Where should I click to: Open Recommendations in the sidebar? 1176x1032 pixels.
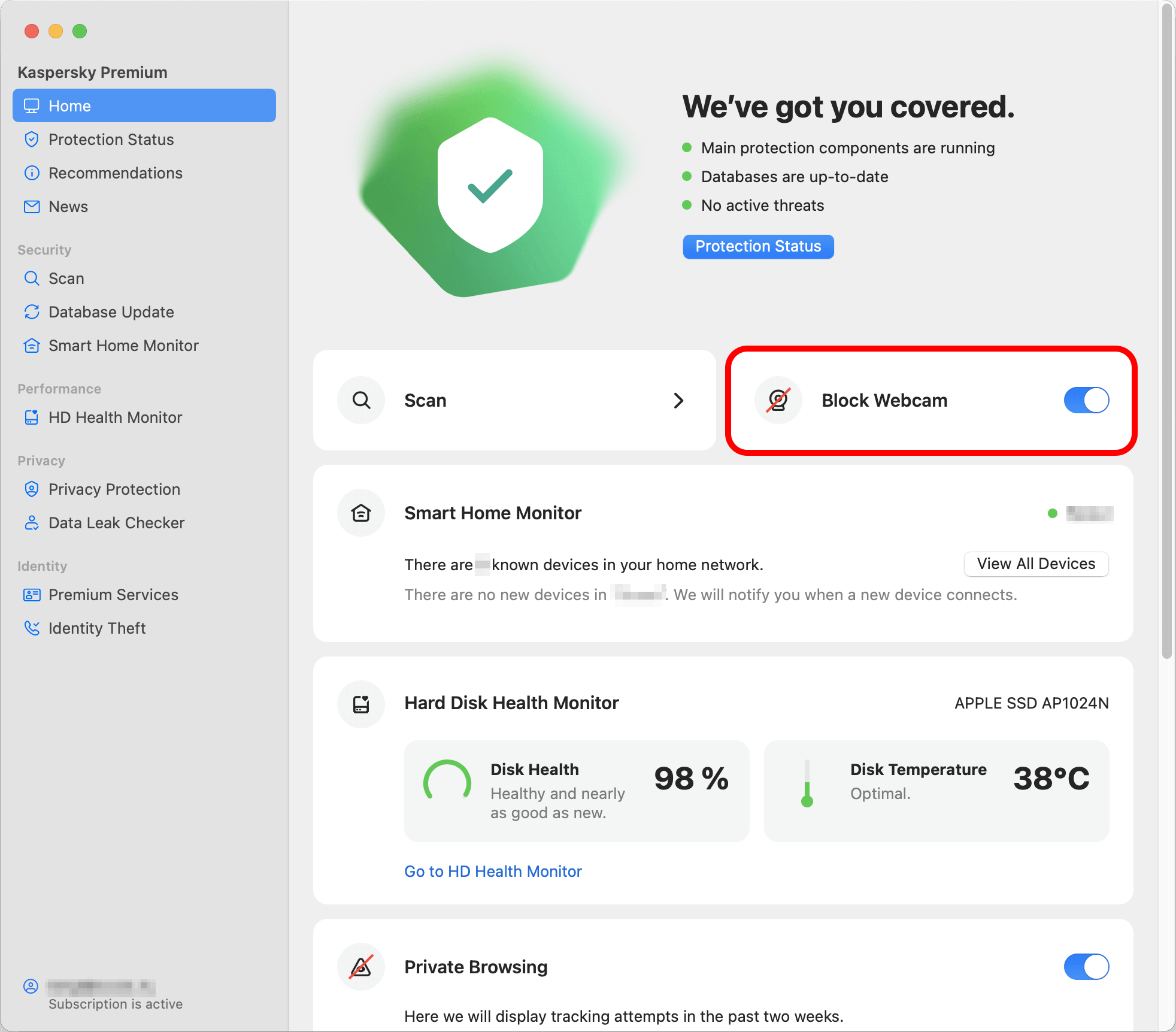[144, 173]
